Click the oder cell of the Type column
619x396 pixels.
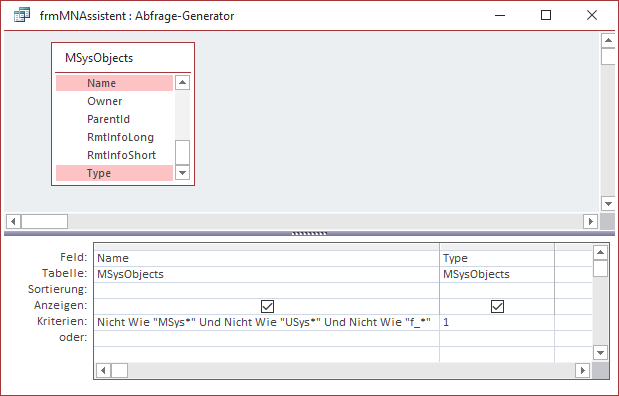pos(497,338)
